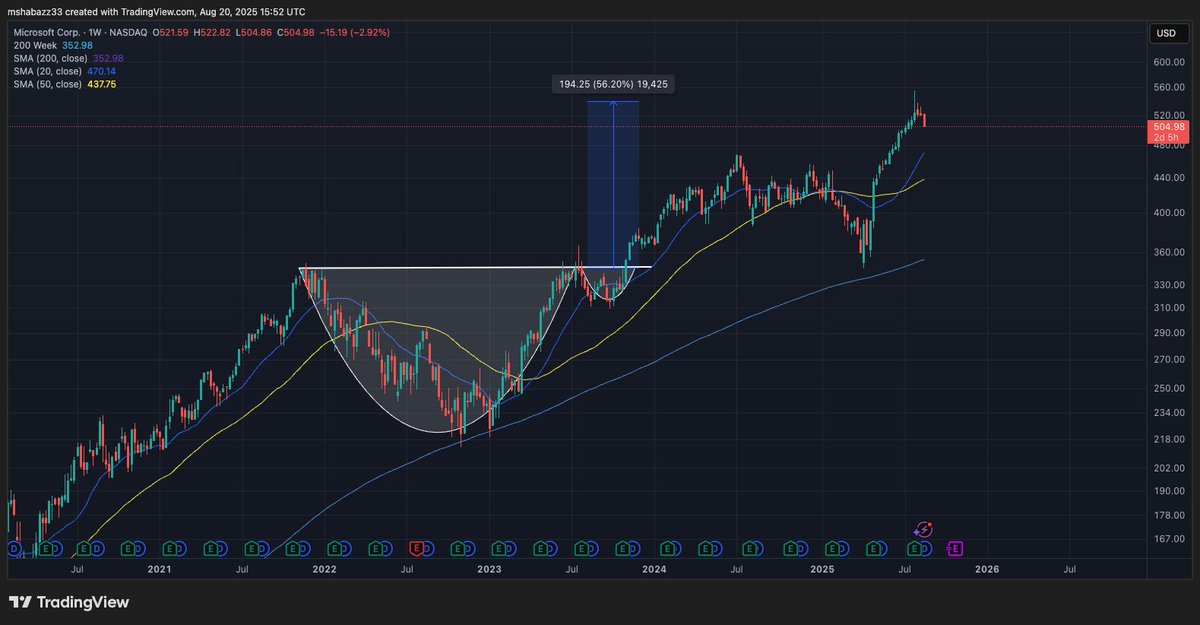Click the 437.75 SMA 50 value
1200x625 pixels.
pos(104,84)
